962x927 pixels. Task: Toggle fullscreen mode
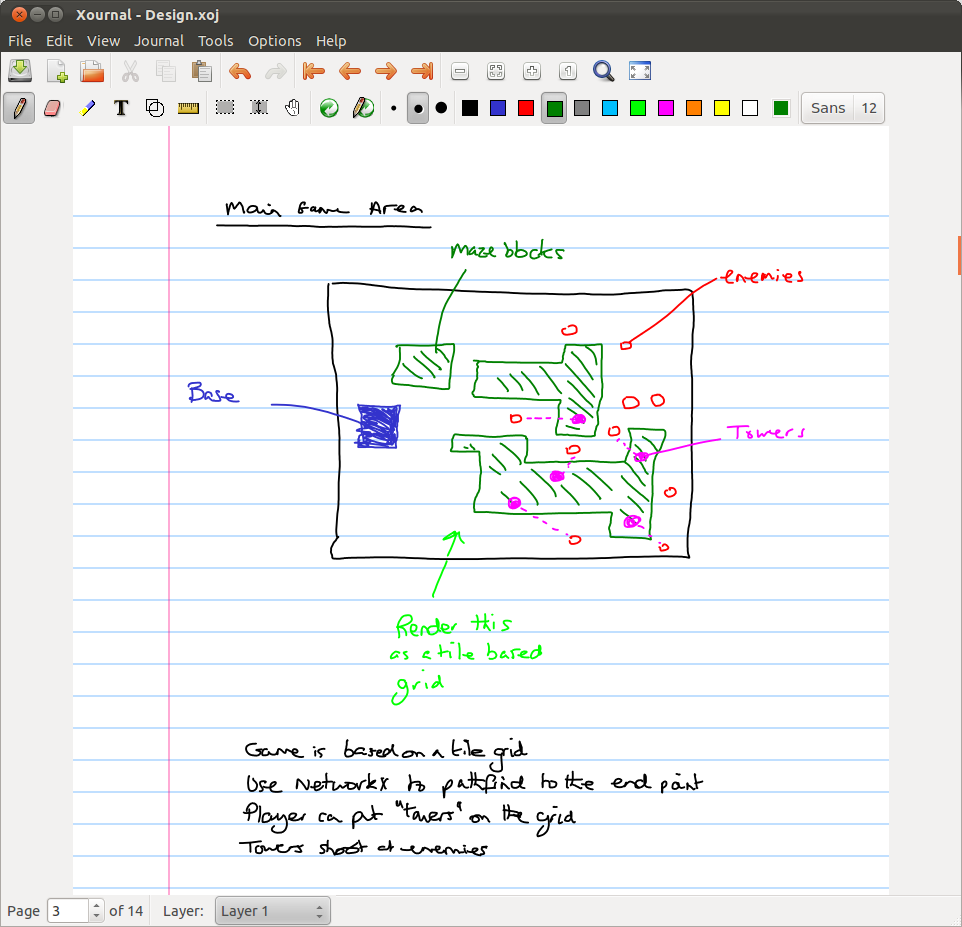[640, 71]
